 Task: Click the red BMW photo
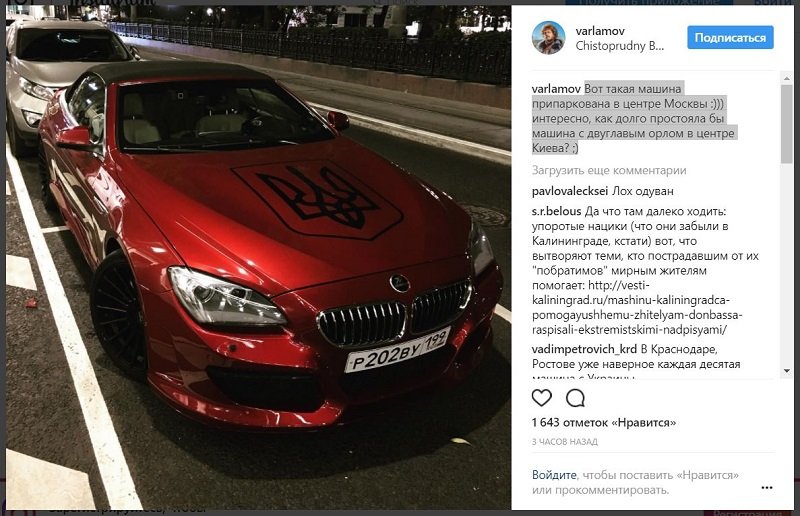(258, 257)
